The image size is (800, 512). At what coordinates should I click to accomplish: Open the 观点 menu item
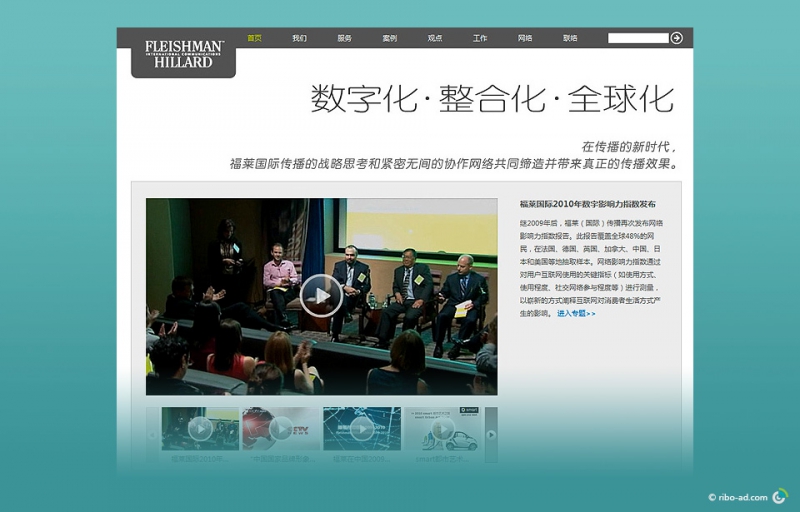(435, 38)
